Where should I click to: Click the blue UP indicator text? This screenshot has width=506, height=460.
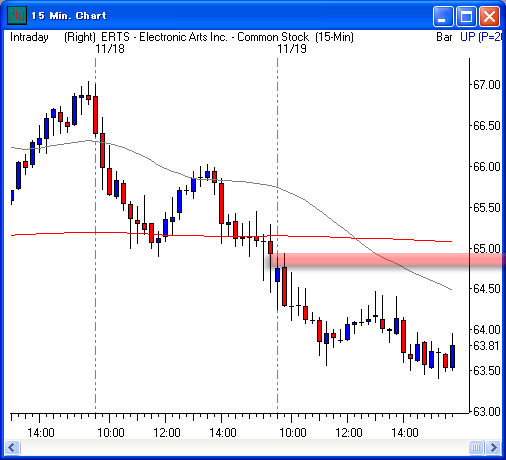[x=480, y=37]
